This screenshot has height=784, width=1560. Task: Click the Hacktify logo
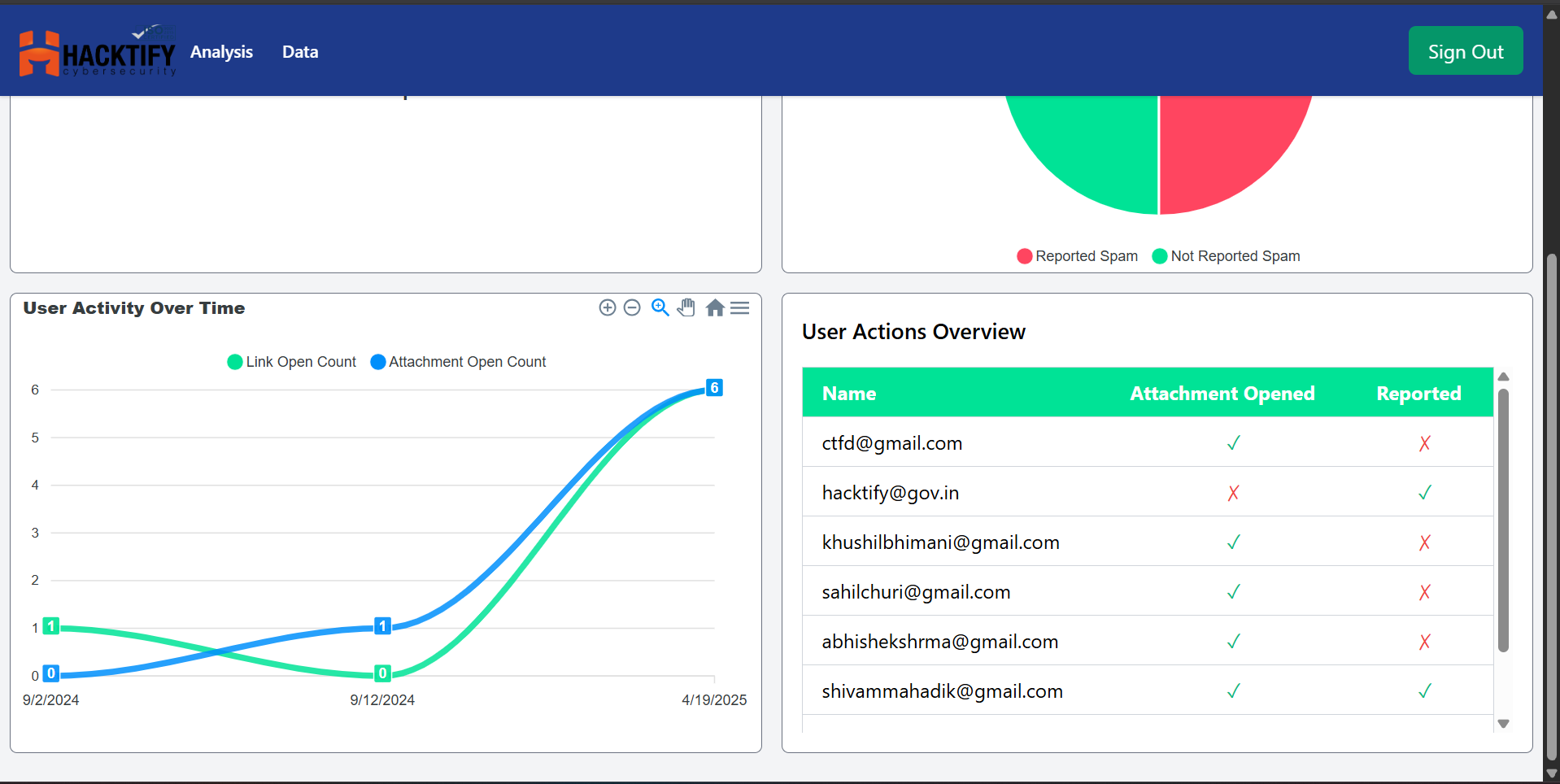(x=98, y=51)
